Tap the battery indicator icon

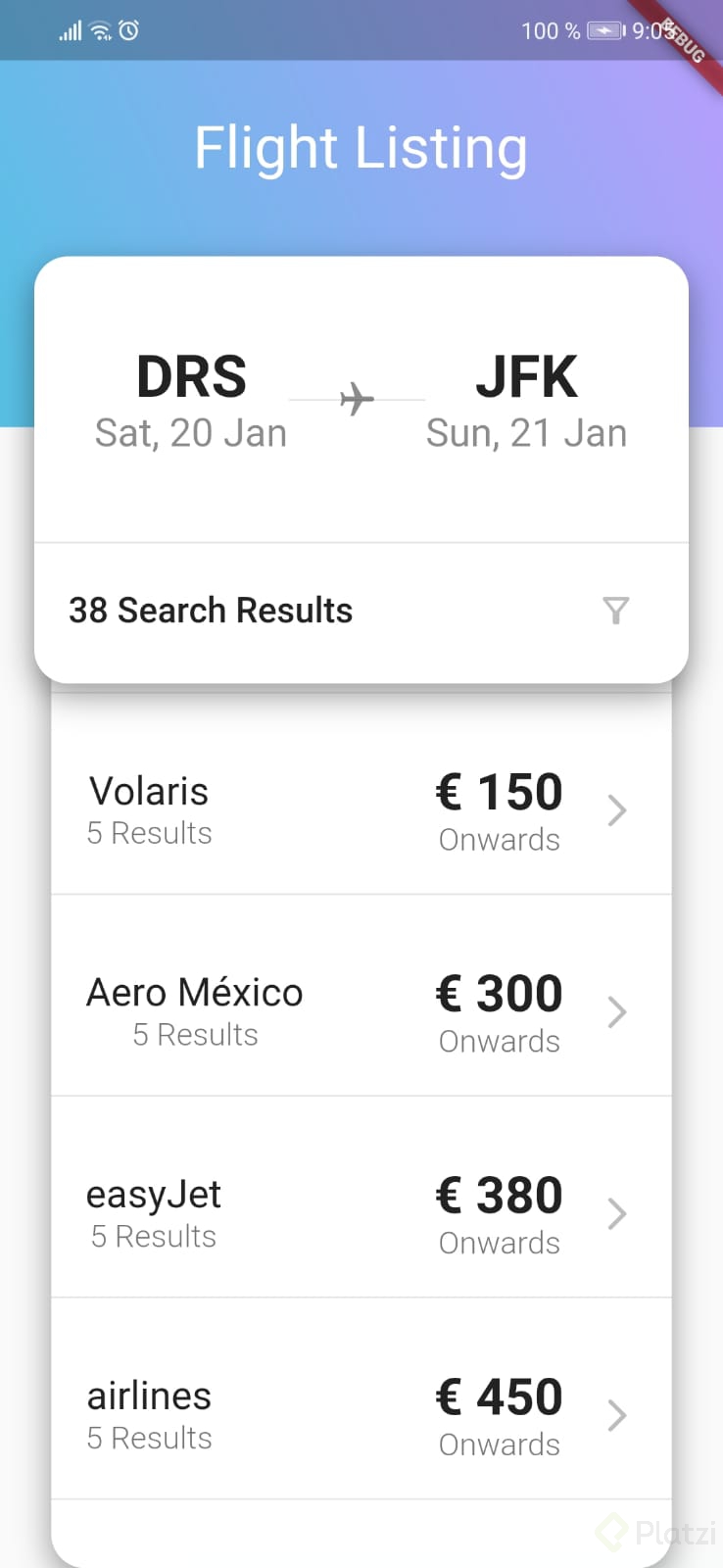point(605,31)
